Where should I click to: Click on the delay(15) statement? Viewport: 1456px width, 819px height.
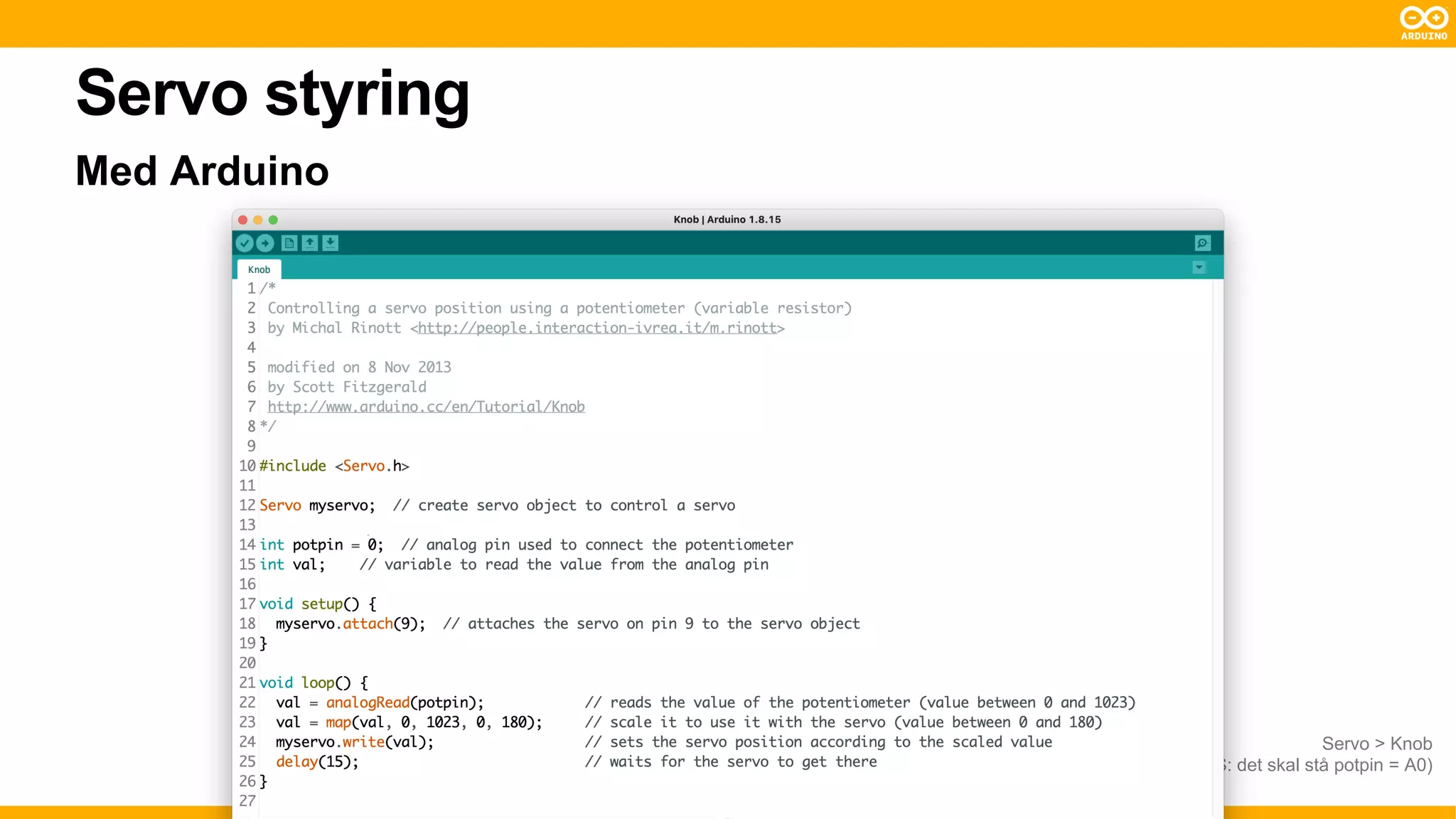pyautogui.click(x=317, y=761)
